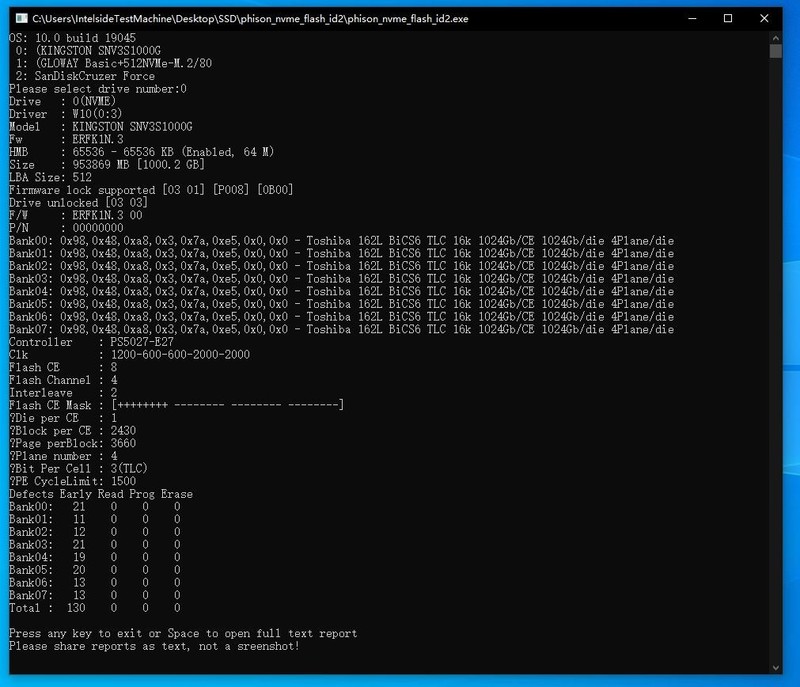Click the vertical scrollbar thumb

click(x=776, y=51)
